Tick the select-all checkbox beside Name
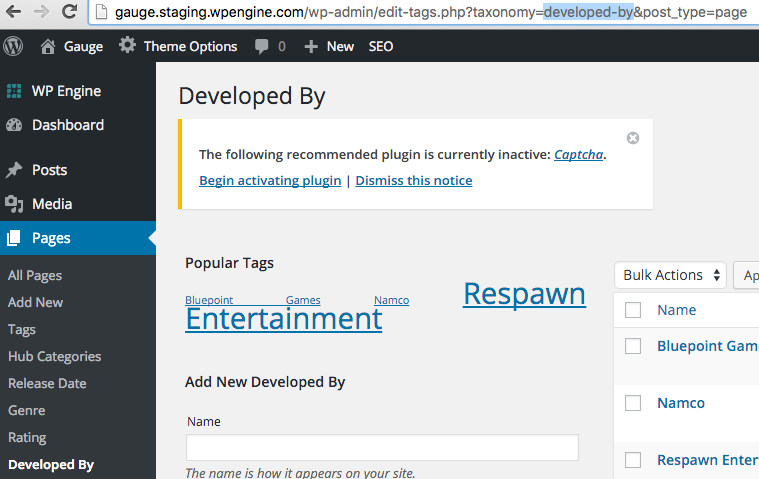The width and height of the screenshot is (759, 479). tap(633, 310)
